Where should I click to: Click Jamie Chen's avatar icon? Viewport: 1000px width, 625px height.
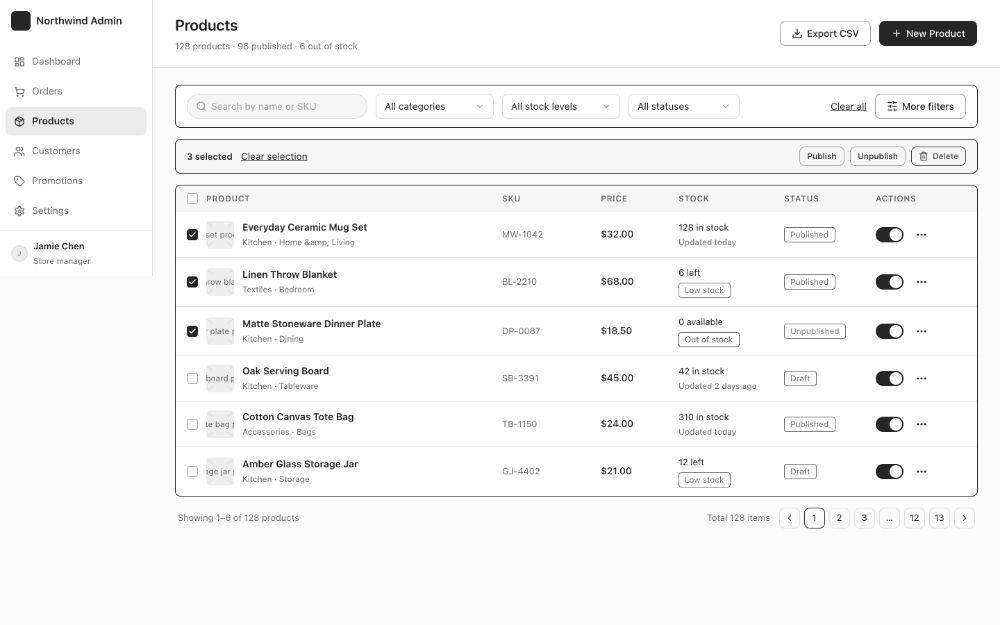(x=19, y=253)
